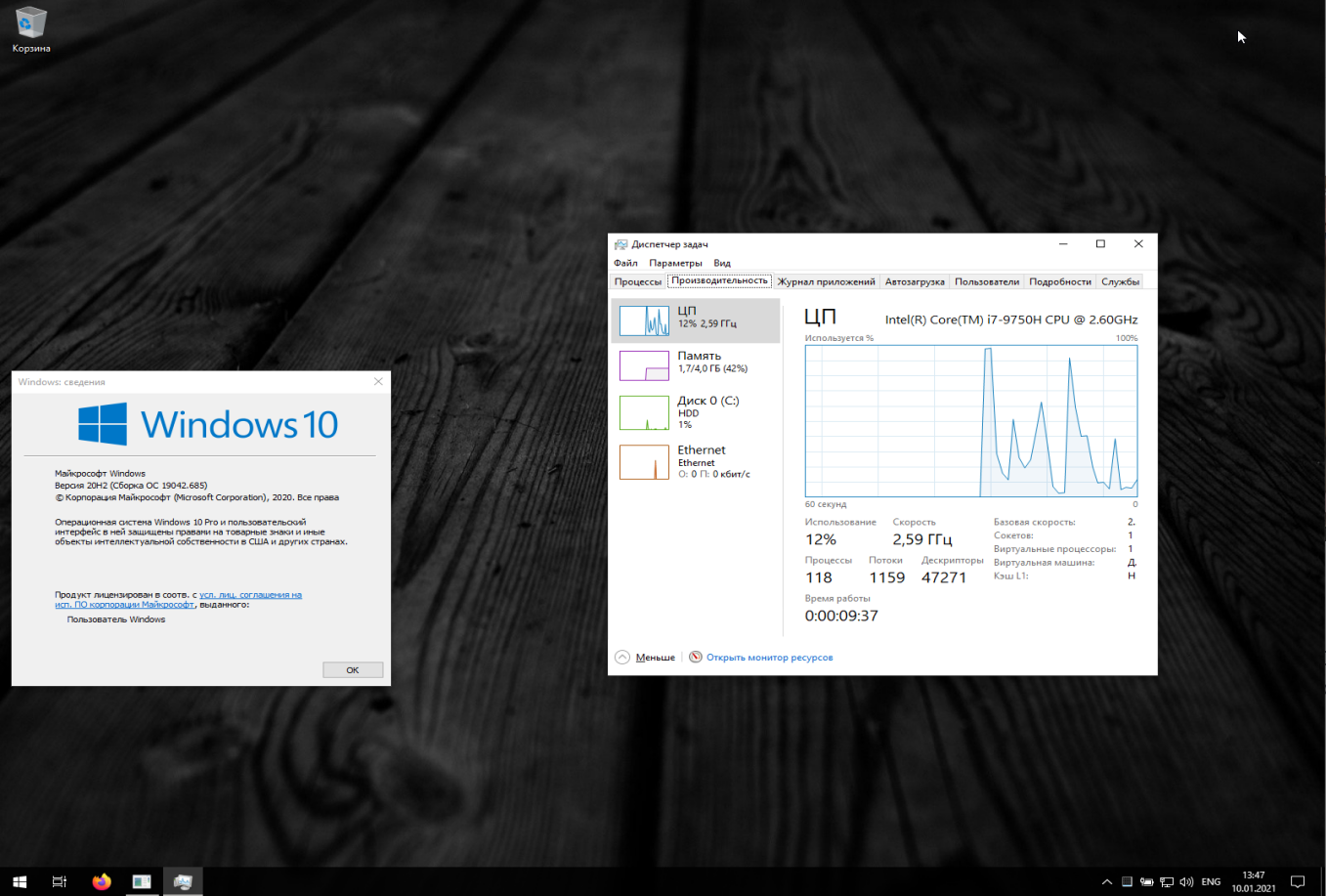This screenshot has height=896, width=1326.
Task: Click the Windows 10 logo in winver
Action: click(208, 424)
